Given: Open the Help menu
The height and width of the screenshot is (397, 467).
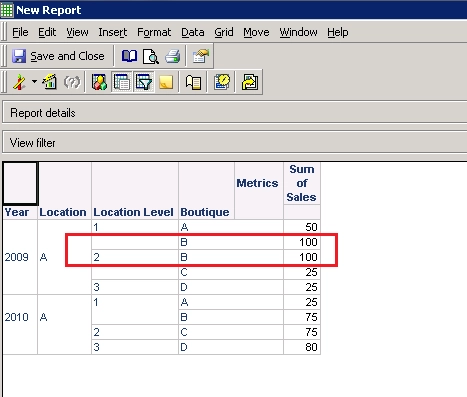Looking at the screenshot, I should [338, 32].
